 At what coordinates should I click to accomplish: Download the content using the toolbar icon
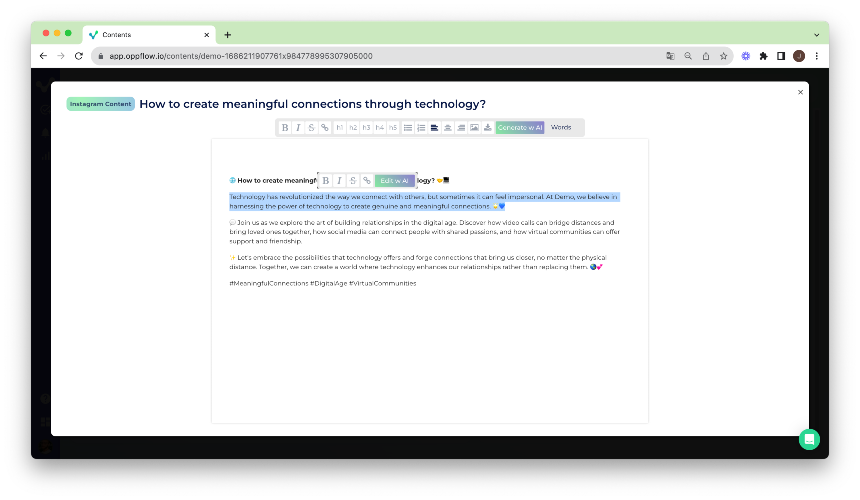tap(488, 128)
